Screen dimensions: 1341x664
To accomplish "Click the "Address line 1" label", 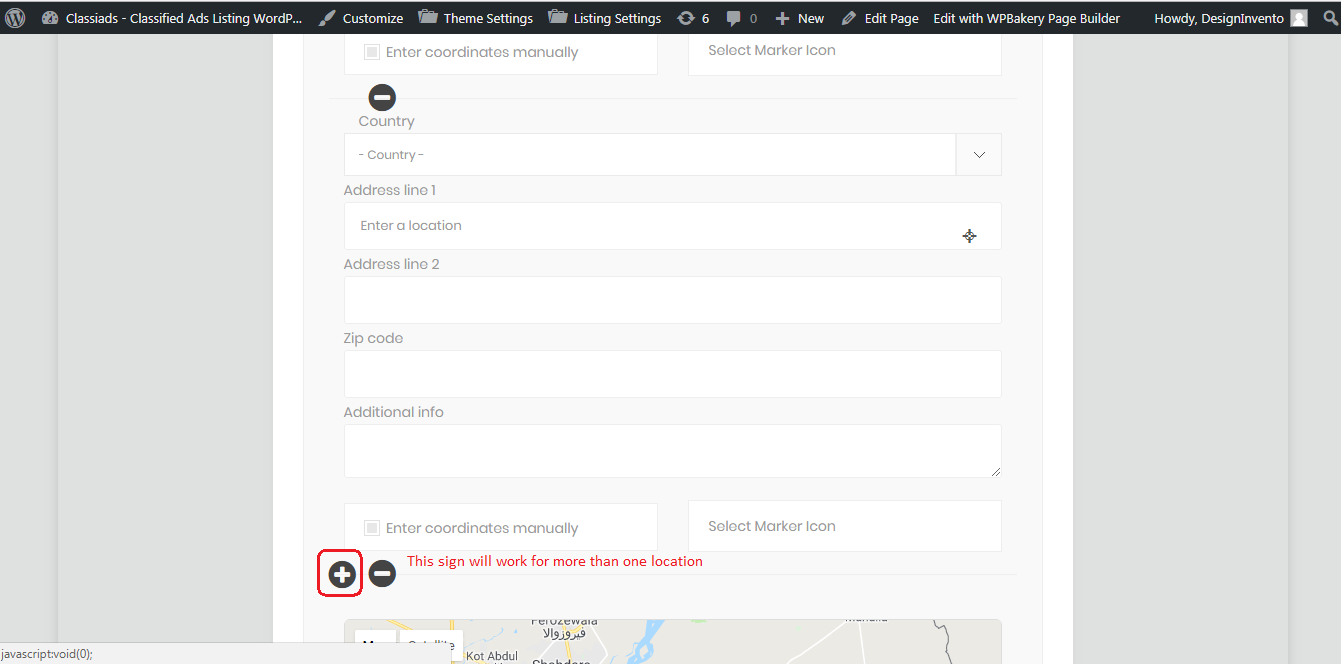I will pyautogui.click(x=390, y=190).
